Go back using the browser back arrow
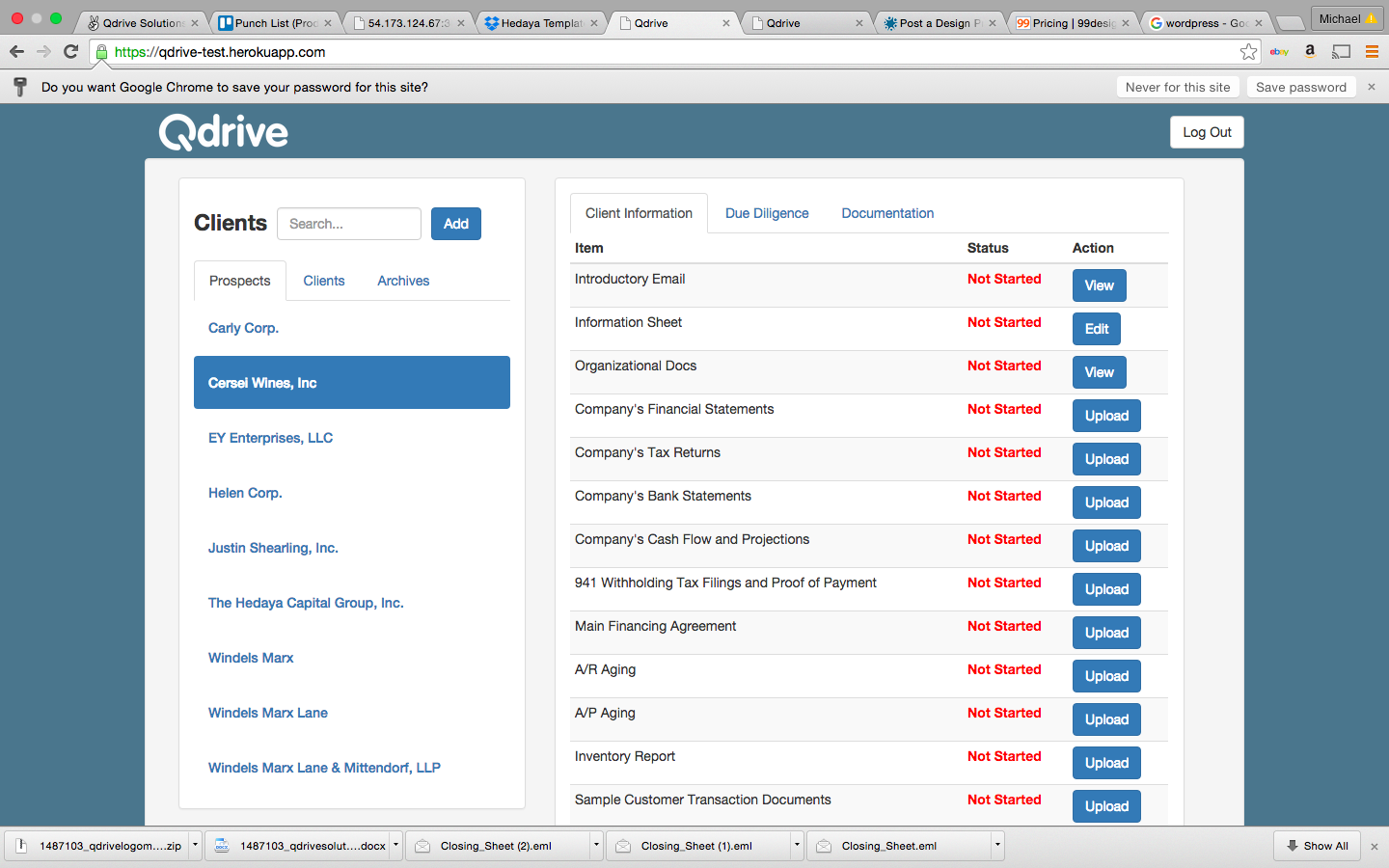 point(16,52)
